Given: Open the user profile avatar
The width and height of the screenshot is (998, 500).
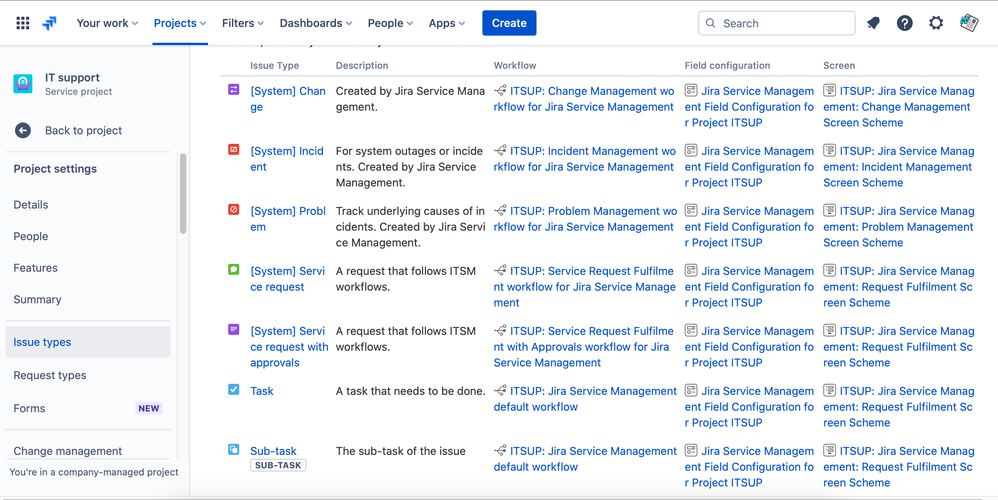Looking at the screenshot, I should (x=969, y=23).
